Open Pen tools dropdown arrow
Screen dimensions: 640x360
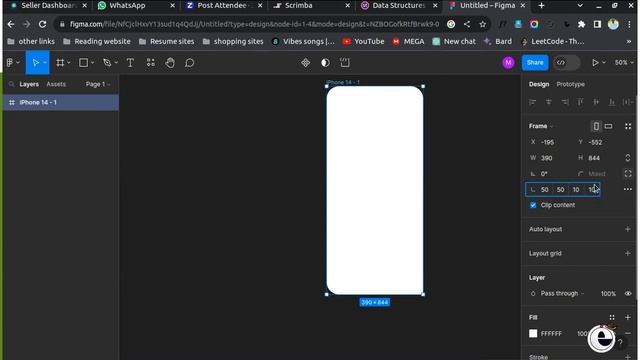tap(116, 63)
